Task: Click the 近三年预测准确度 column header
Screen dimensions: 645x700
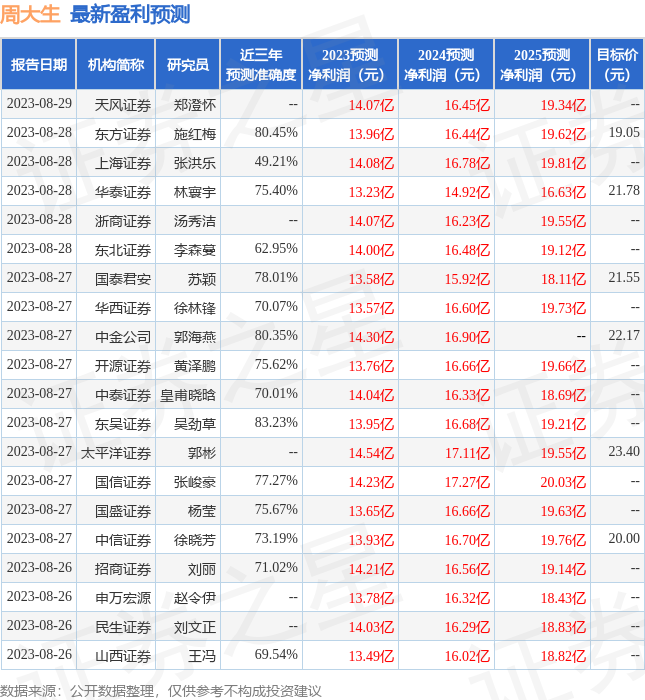Action: [x=261, y=65]
